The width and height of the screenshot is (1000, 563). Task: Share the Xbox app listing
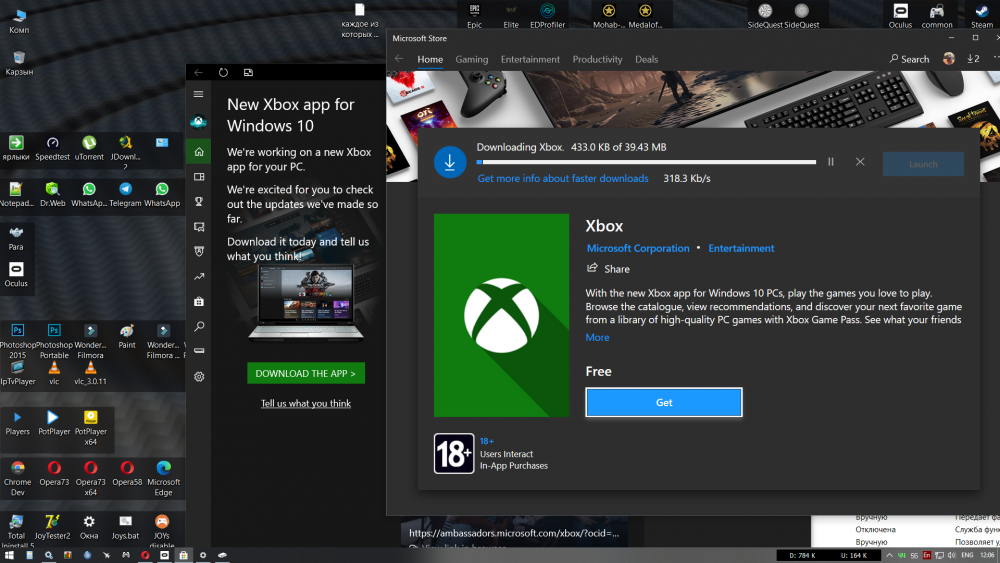(x=608, y=268)
